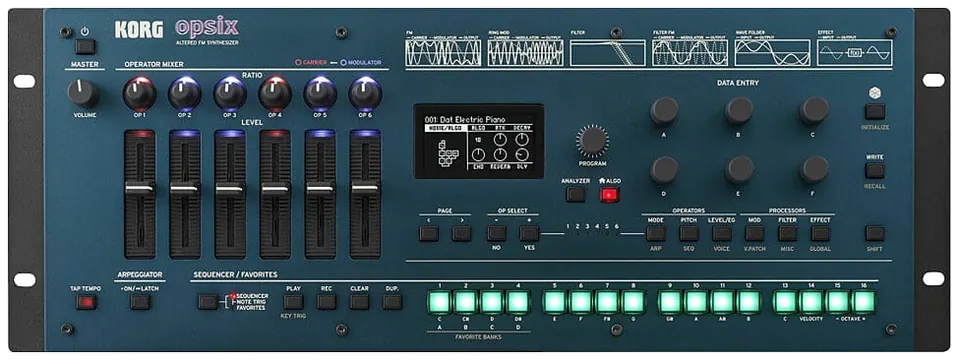Toggle step button 8 (G)

[633, 302]
